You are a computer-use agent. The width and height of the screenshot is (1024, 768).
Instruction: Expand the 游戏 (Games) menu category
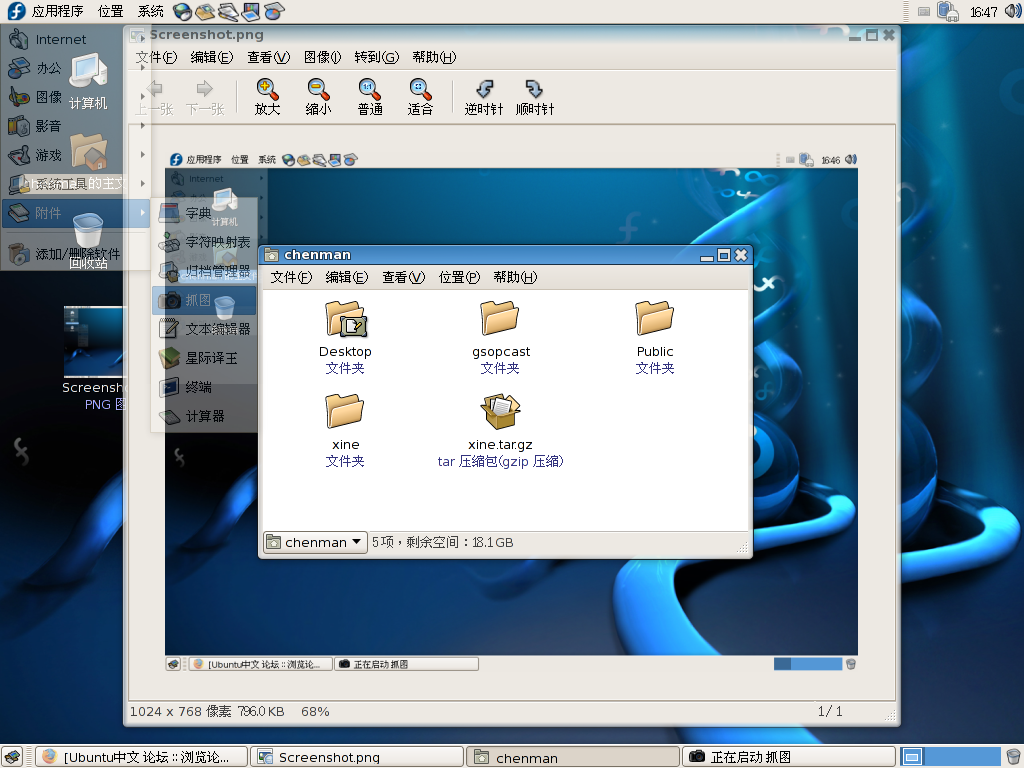point(76,155)
